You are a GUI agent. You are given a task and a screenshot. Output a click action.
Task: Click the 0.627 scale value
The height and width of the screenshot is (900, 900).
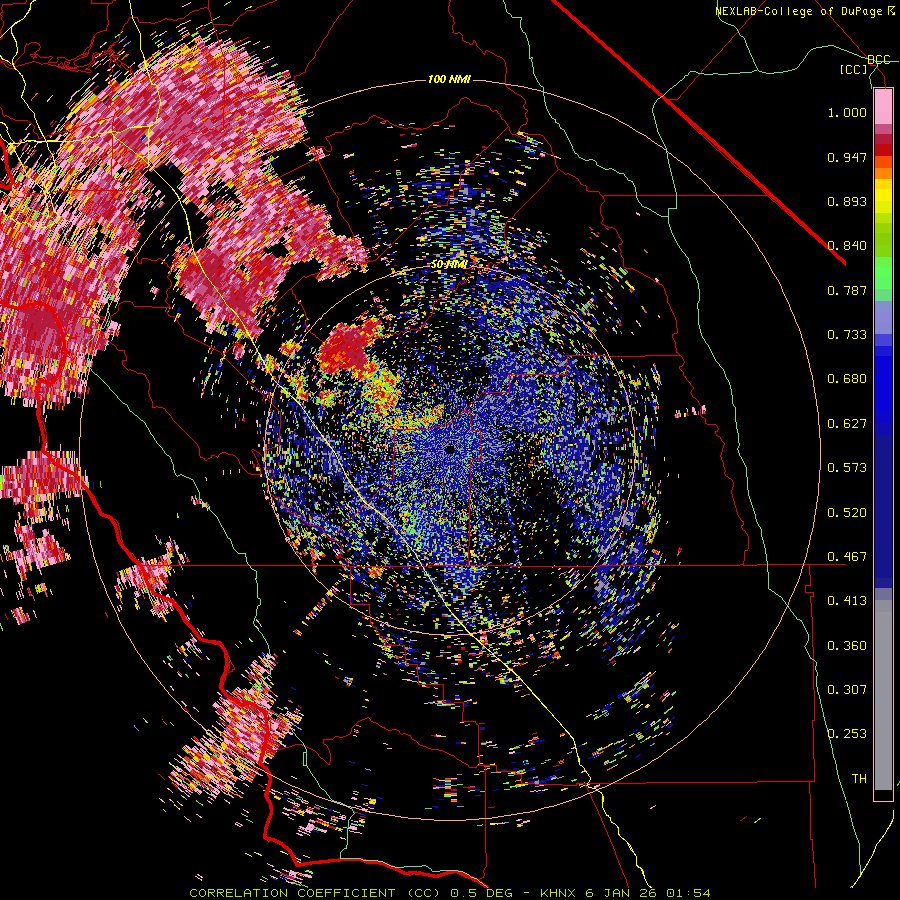tap(847, 424)
